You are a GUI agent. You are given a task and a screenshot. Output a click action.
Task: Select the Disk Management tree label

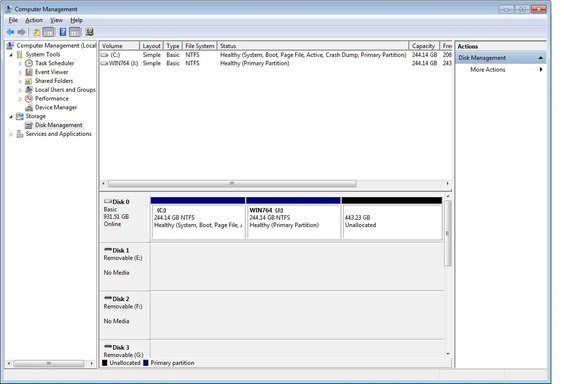[59, 125]
